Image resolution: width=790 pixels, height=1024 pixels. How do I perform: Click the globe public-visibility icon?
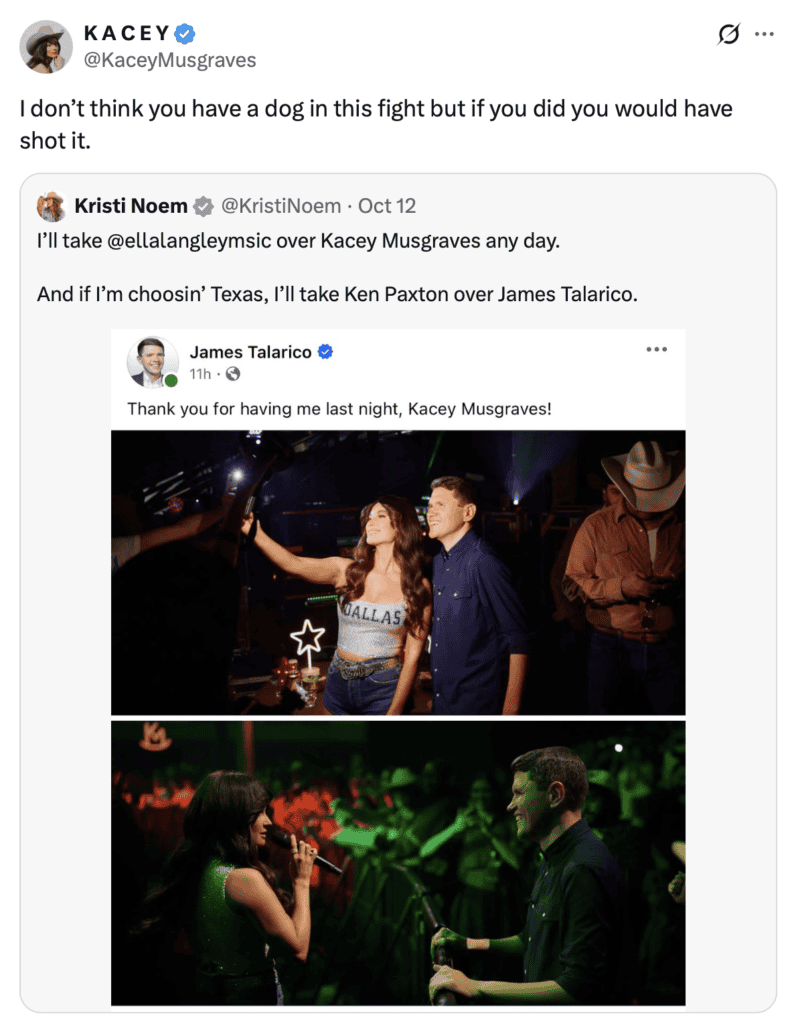click(x=232, y=374)
